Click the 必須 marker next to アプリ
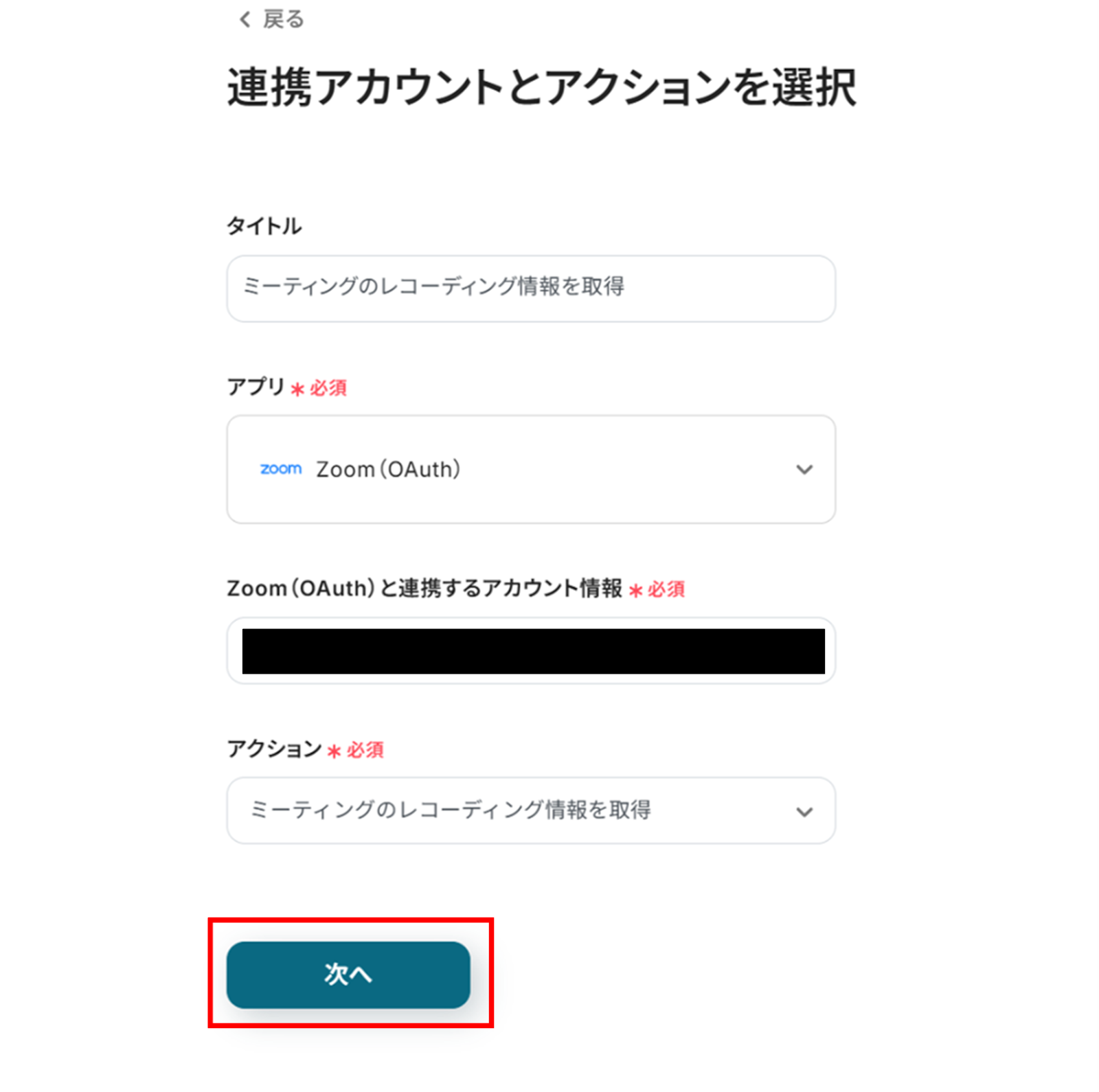This screenshot has height=1092, width=1099. [x=328, y=388]
